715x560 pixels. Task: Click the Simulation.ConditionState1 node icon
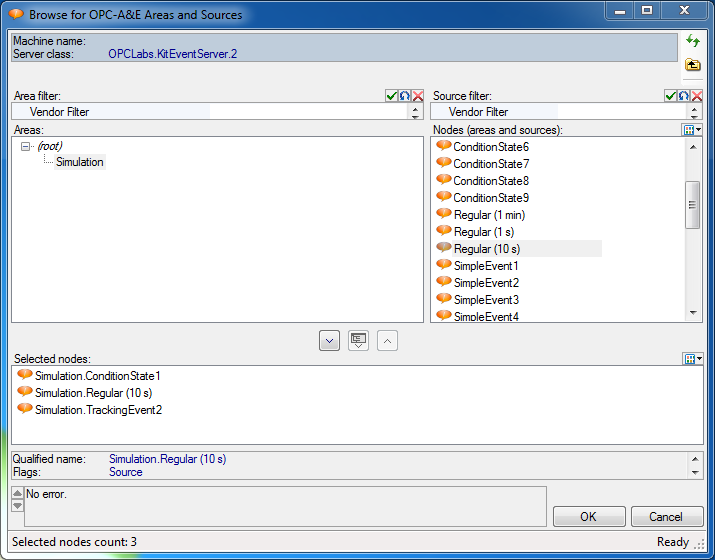click(25, 375)
